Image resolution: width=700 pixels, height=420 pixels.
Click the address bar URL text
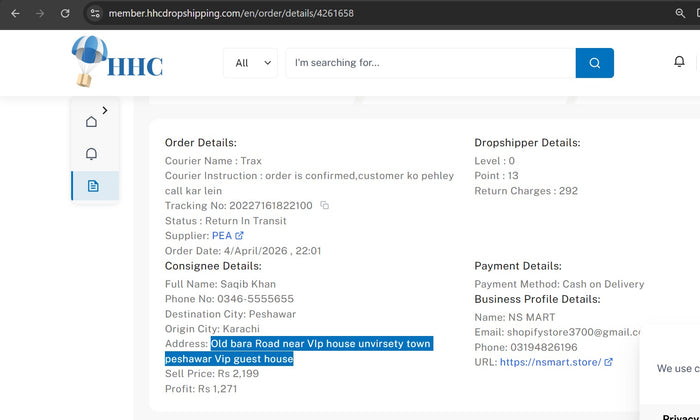pyautogui.click(x=231, y=13)
